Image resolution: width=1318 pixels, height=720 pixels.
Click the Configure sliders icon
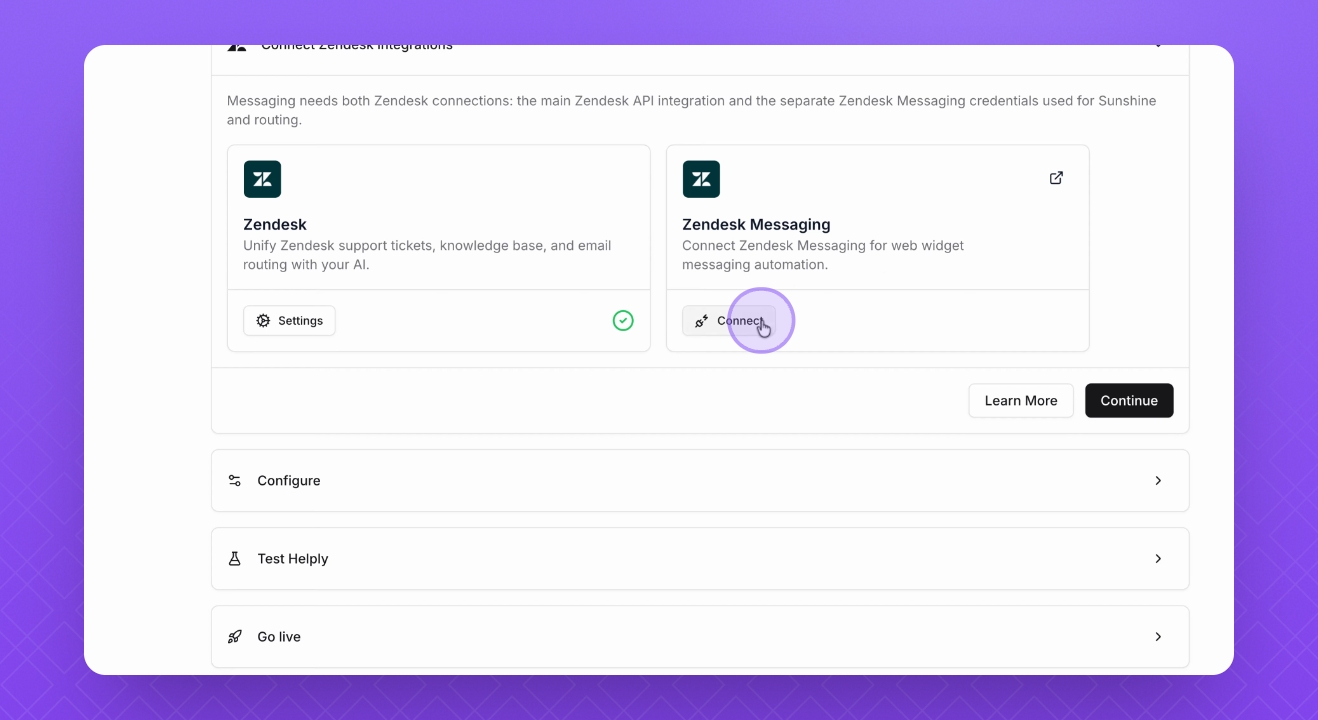tap(235, 481)
